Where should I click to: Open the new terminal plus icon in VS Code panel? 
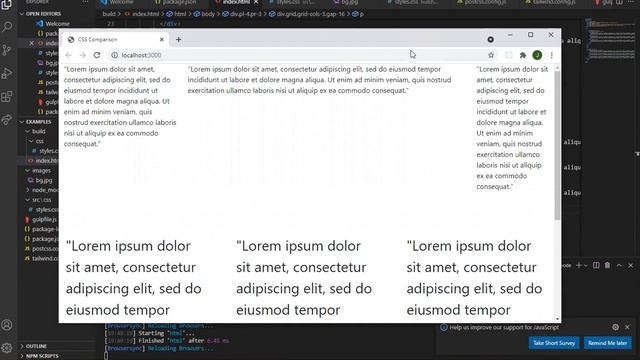tap(578, 265)
